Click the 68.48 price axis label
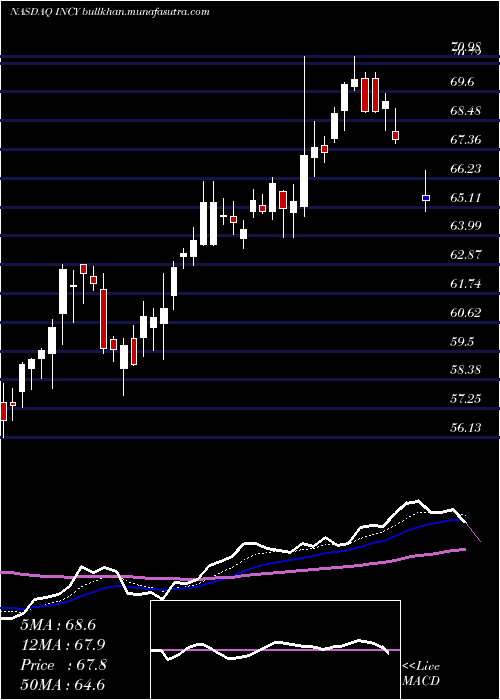The width and height of the screenshot is (500, 700). pos(467,111)
